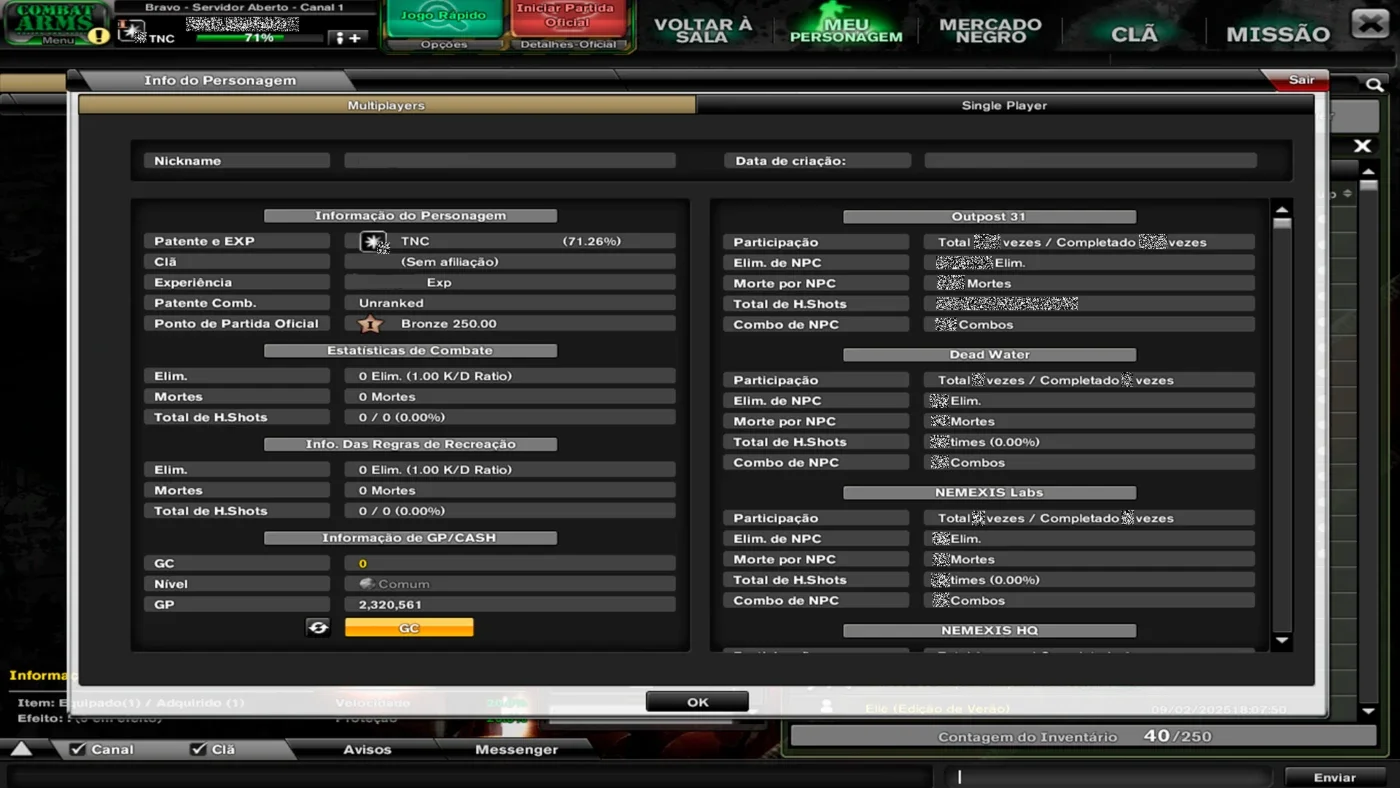1400x788 pixels.
Task: Click scroll-down arrow of stats panel
Action: pos(1282,640)
